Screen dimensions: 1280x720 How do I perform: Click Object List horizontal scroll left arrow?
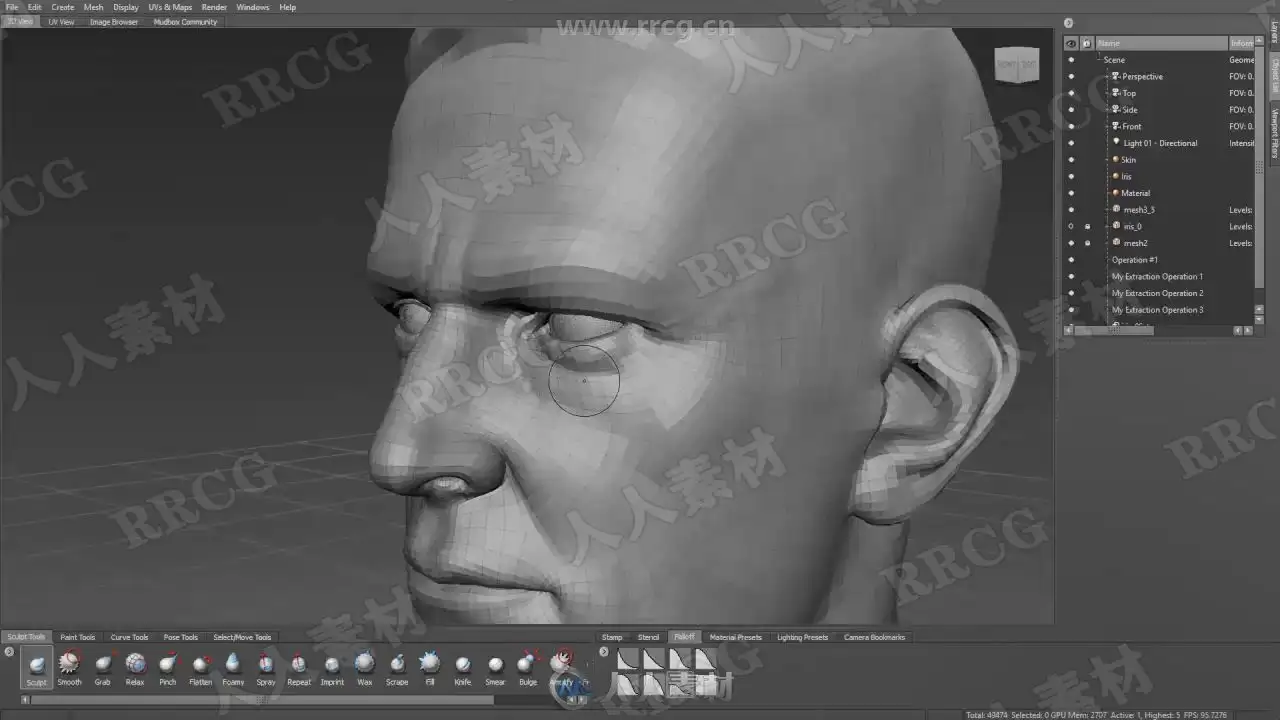click(1069, 330)
